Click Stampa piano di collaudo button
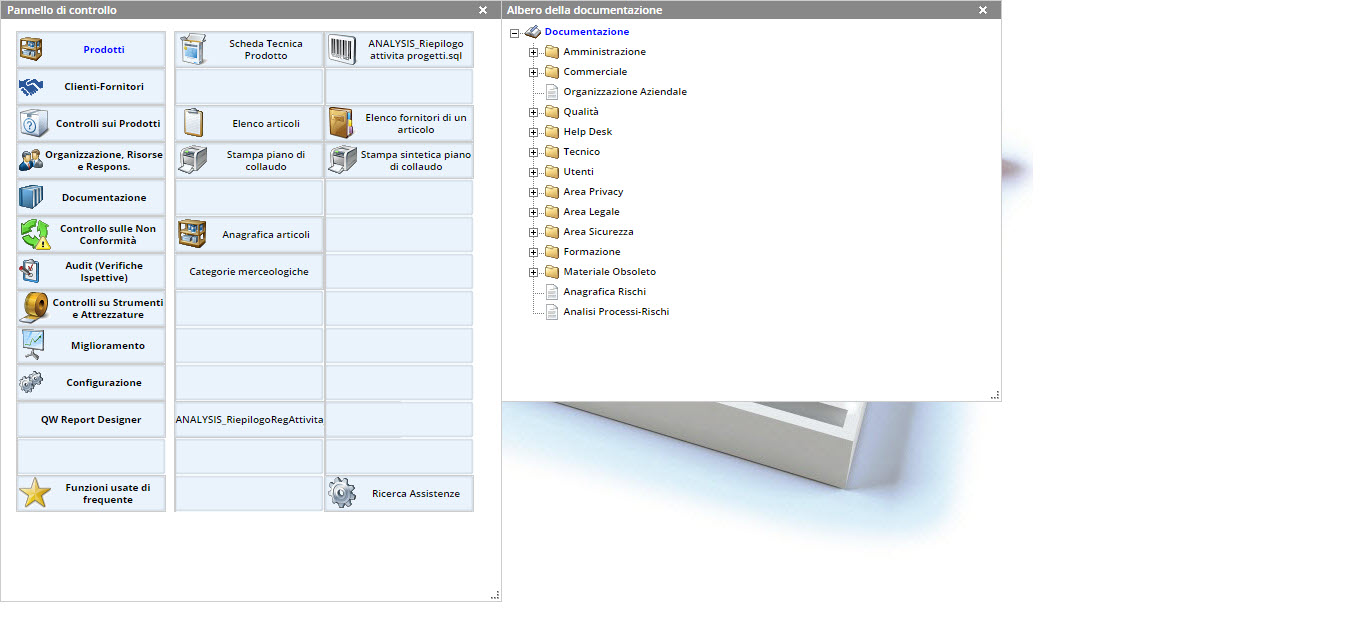 pos(250,161)
